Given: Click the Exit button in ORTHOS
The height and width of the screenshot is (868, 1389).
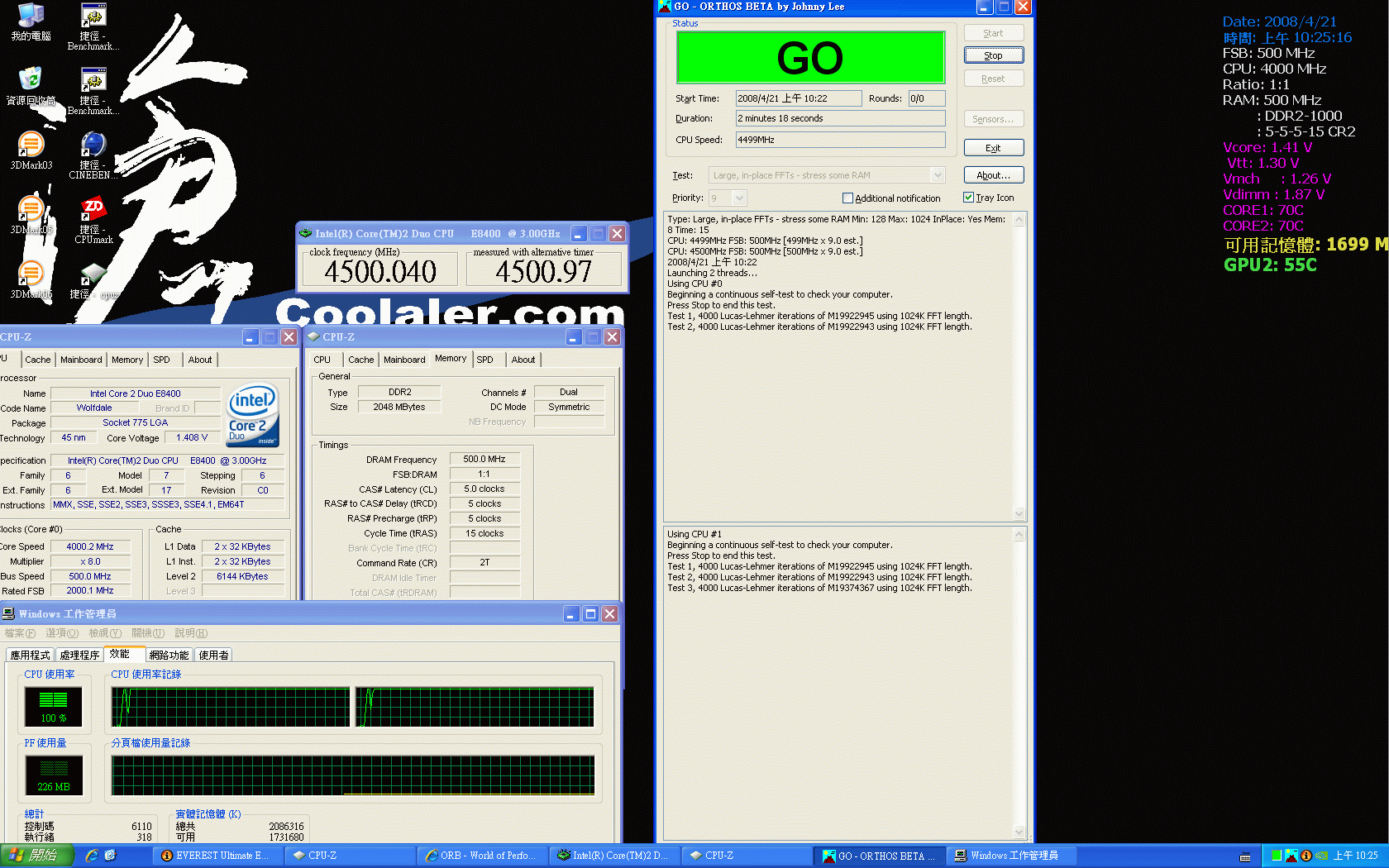Looking at the screenshot, I should tap(994, 148).
